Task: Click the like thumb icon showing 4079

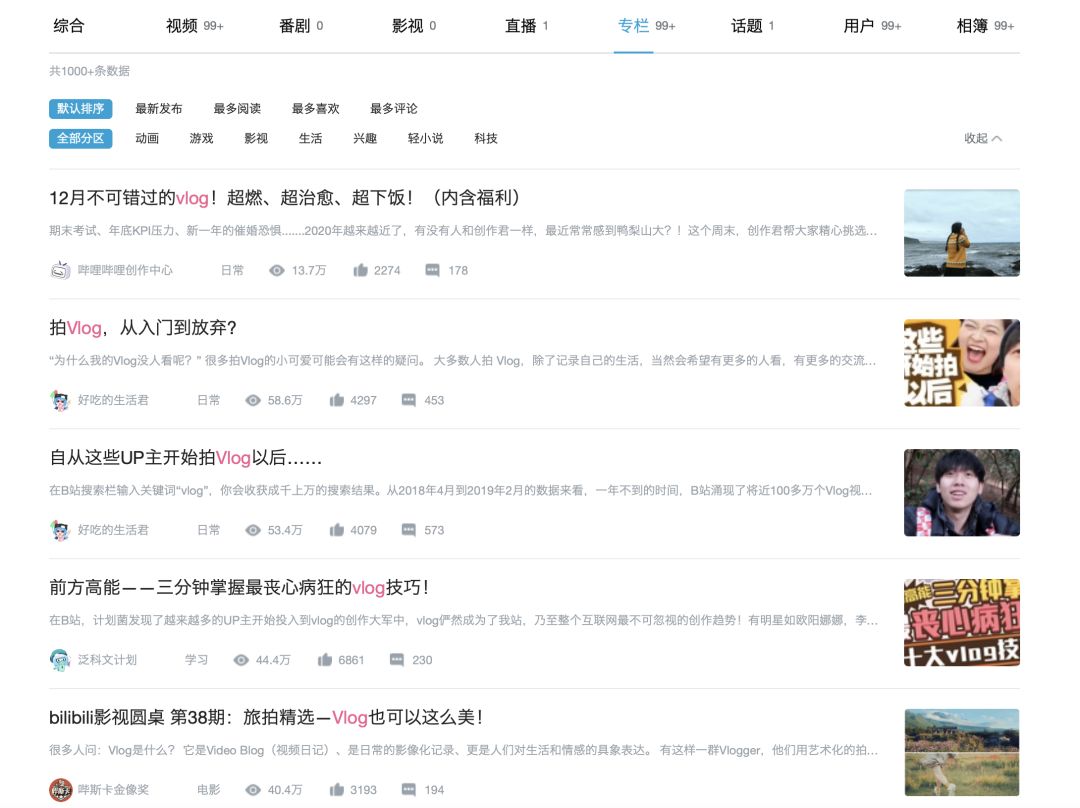Action: (336, 530)
